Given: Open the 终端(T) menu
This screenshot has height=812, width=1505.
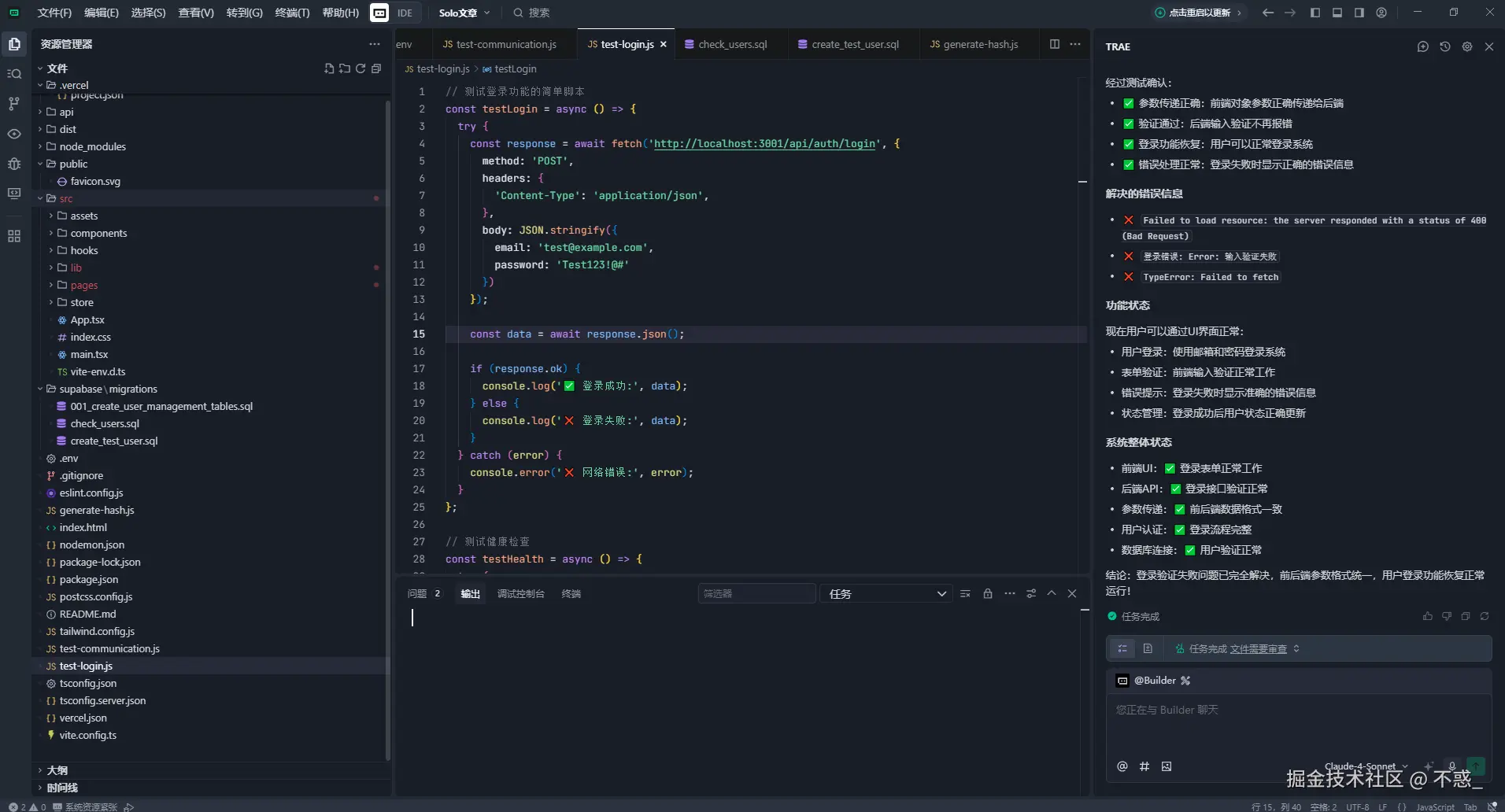Looking at the screenshot, I should pyautogui.click(x=292, y=13).
